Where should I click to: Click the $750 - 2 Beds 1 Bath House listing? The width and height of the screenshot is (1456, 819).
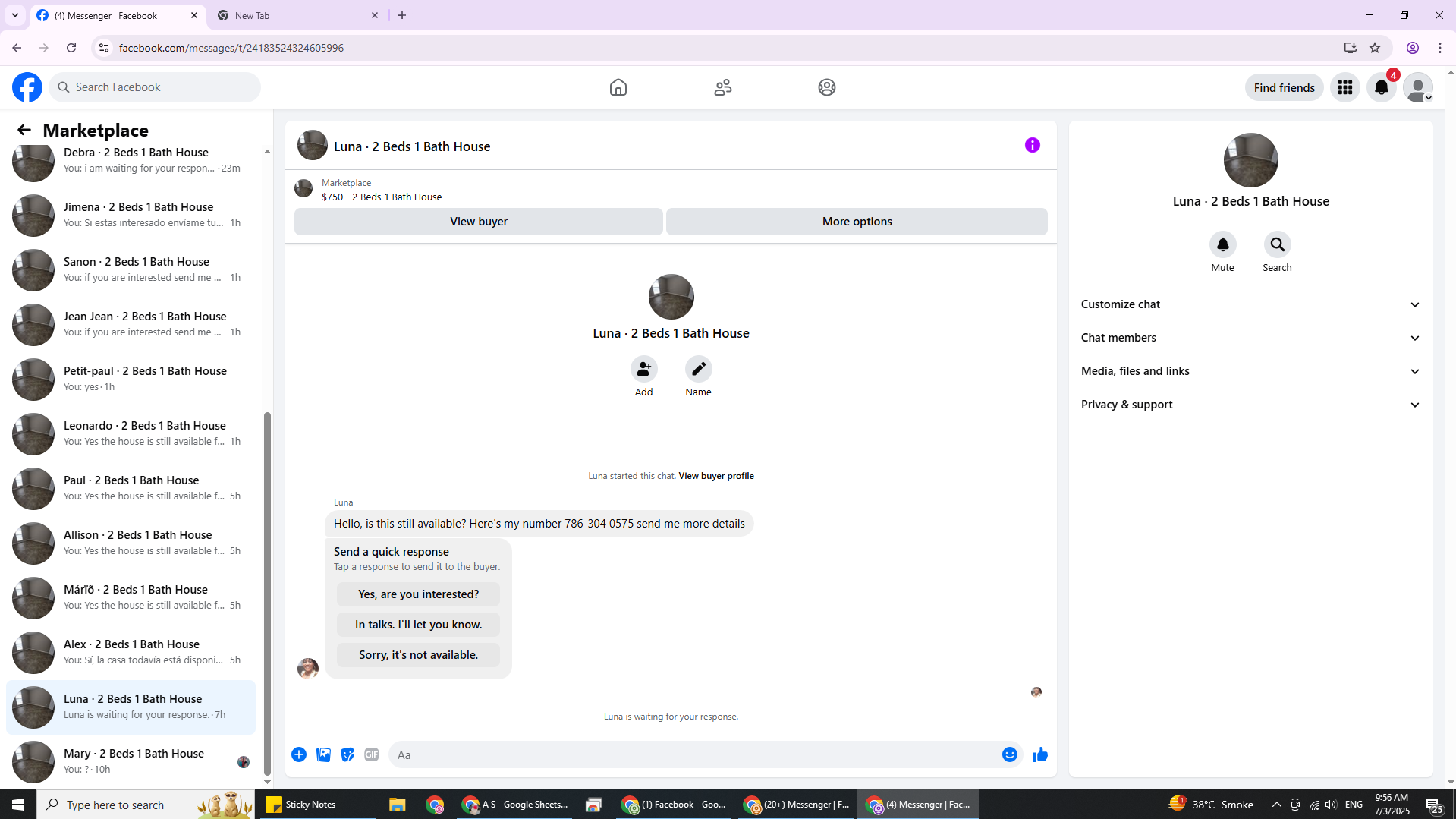point(382,197)
